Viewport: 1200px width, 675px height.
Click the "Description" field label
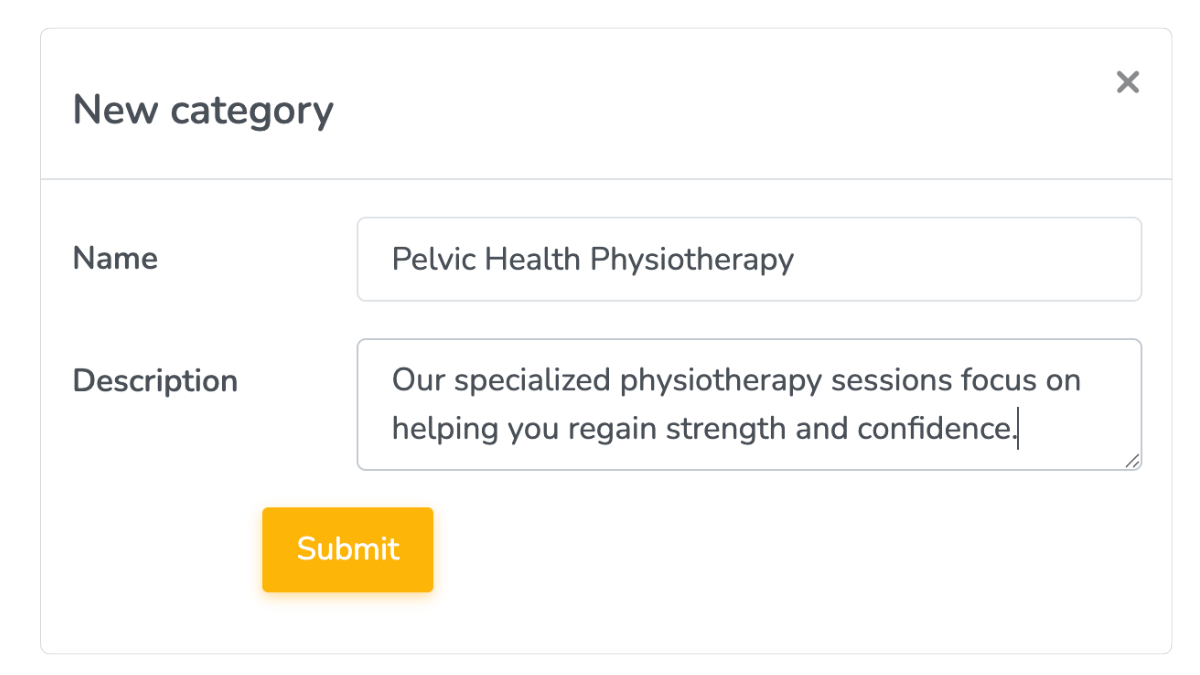tap(155, 381)
